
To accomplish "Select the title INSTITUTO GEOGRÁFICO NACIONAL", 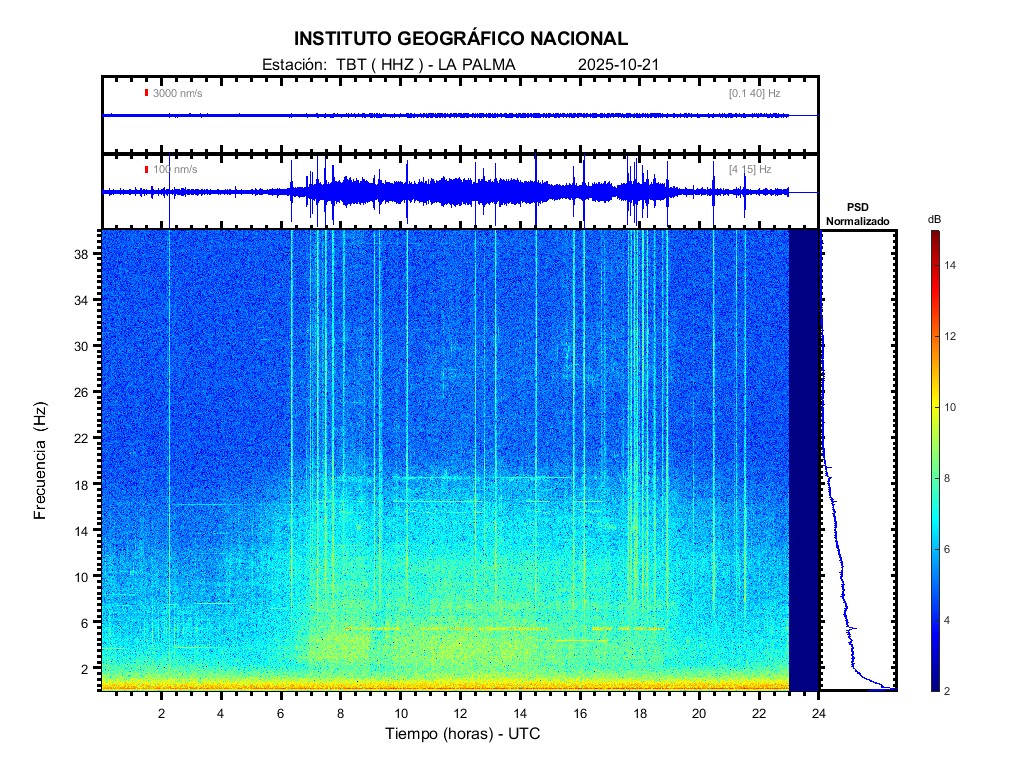I will click(460, 39).
